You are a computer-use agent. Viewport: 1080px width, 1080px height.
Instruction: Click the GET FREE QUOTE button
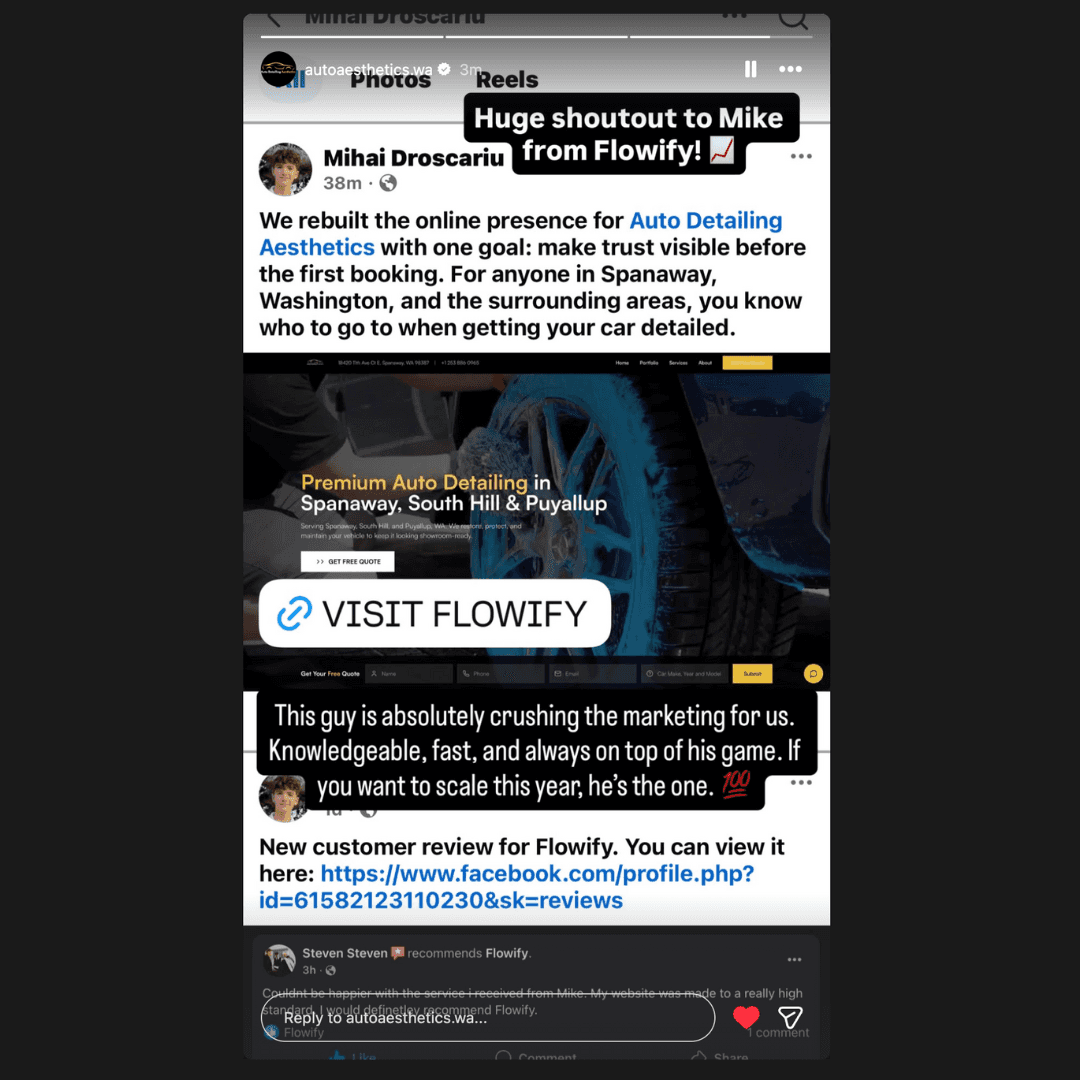click(x=348, y=561)
